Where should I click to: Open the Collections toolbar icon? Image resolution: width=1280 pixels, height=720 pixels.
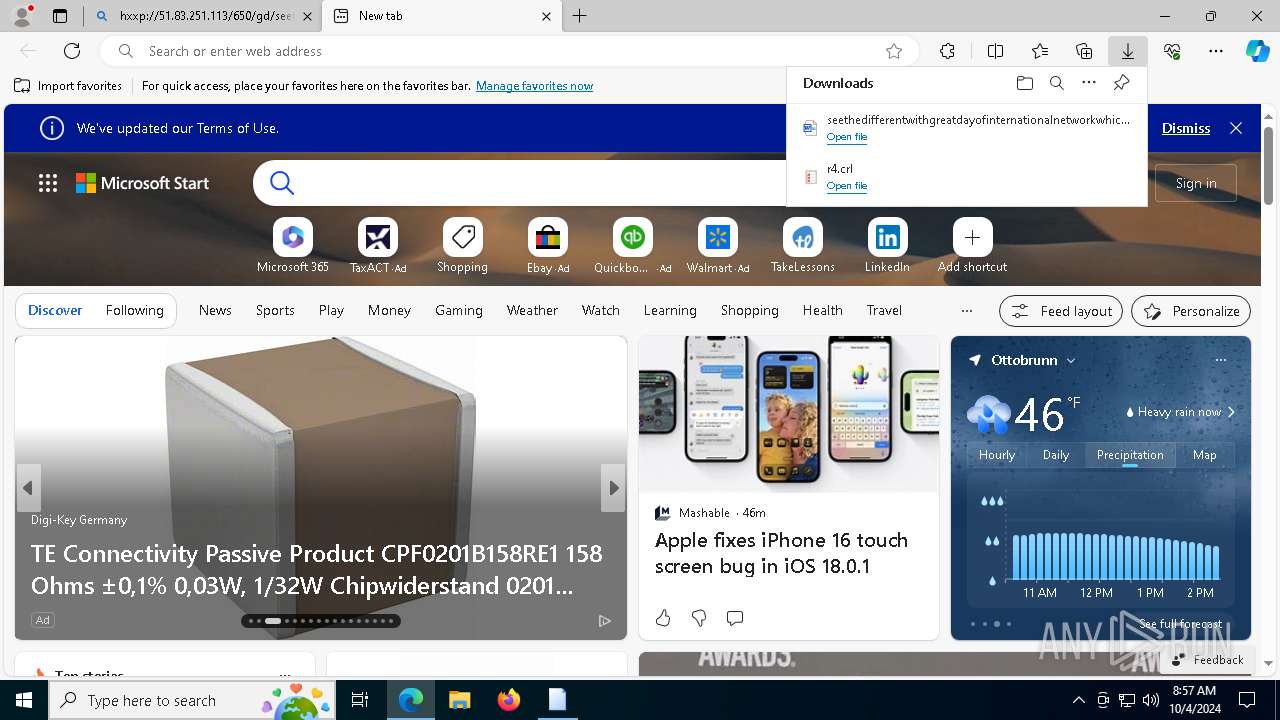(x=1084, y=51)
